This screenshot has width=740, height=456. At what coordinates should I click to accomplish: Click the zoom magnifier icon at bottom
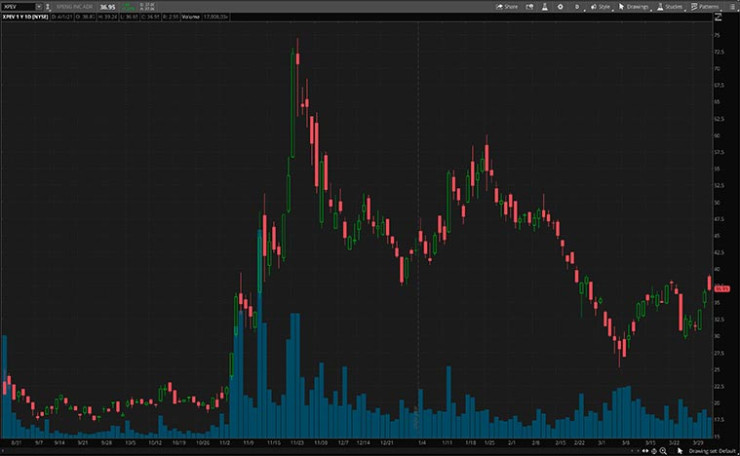tap(663, 450)
